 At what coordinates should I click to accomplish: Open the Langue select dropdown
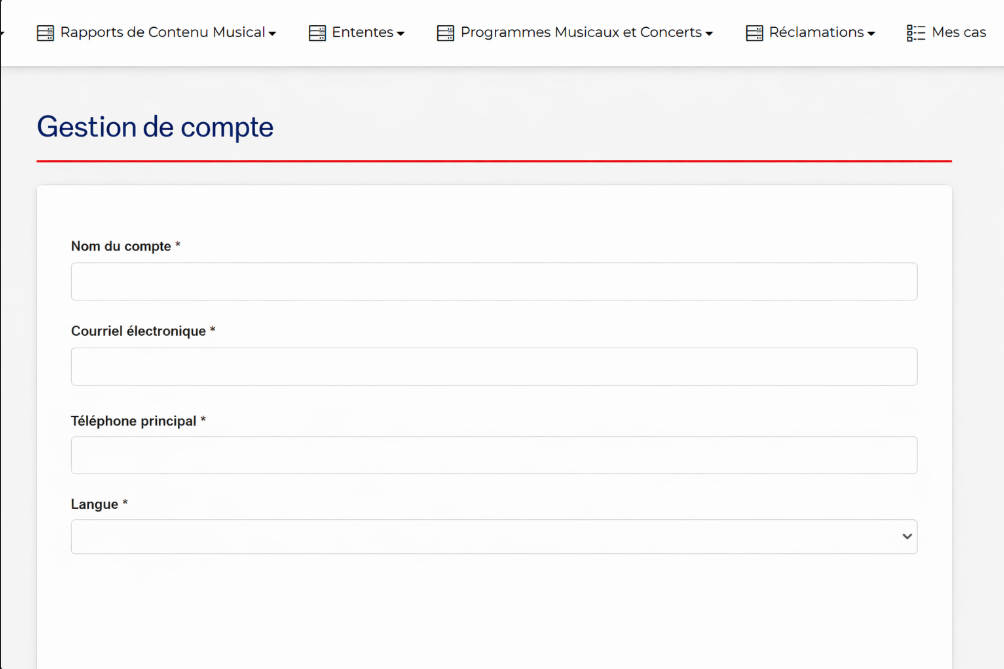click(494, 537)
